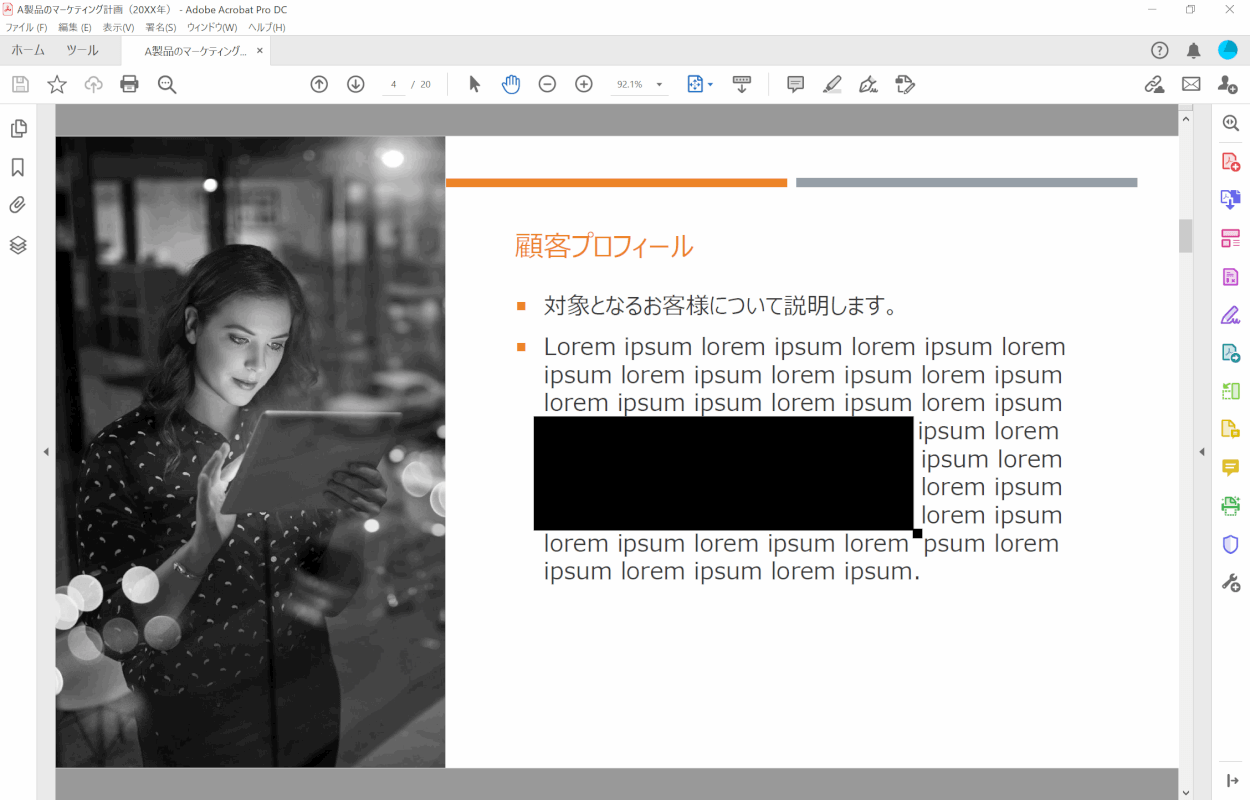Collapse the right tools pane arrow
This screenshot has width=1250, height=800.
click(1202, 452)
